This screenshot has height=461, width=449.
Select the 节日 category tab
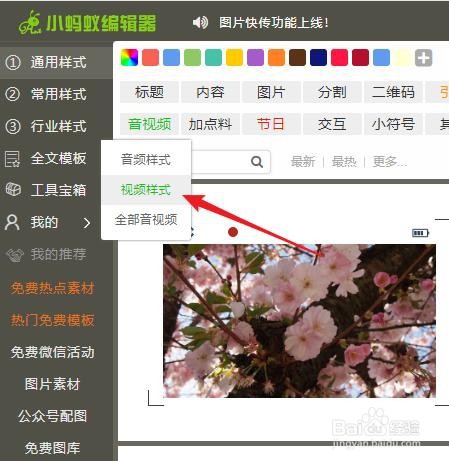click(271, 124)
